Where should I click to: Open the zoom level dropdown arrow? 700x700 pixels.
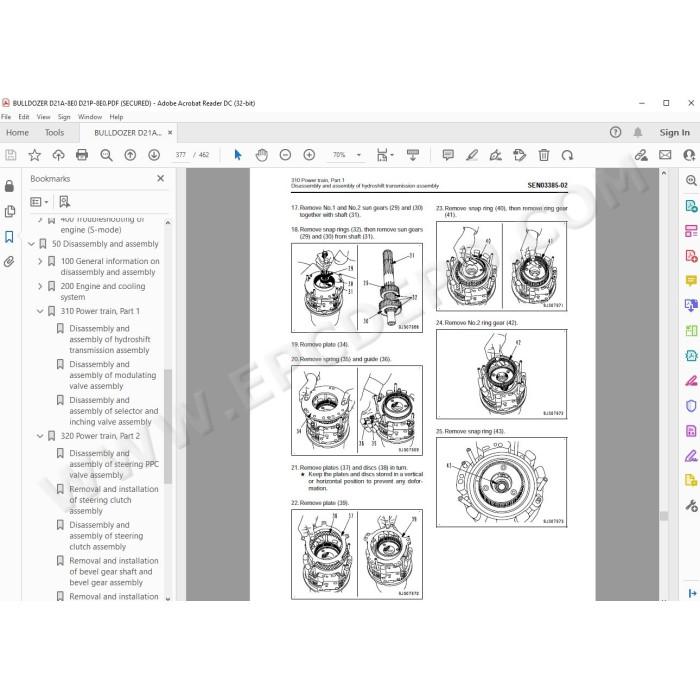pos(358,155)
